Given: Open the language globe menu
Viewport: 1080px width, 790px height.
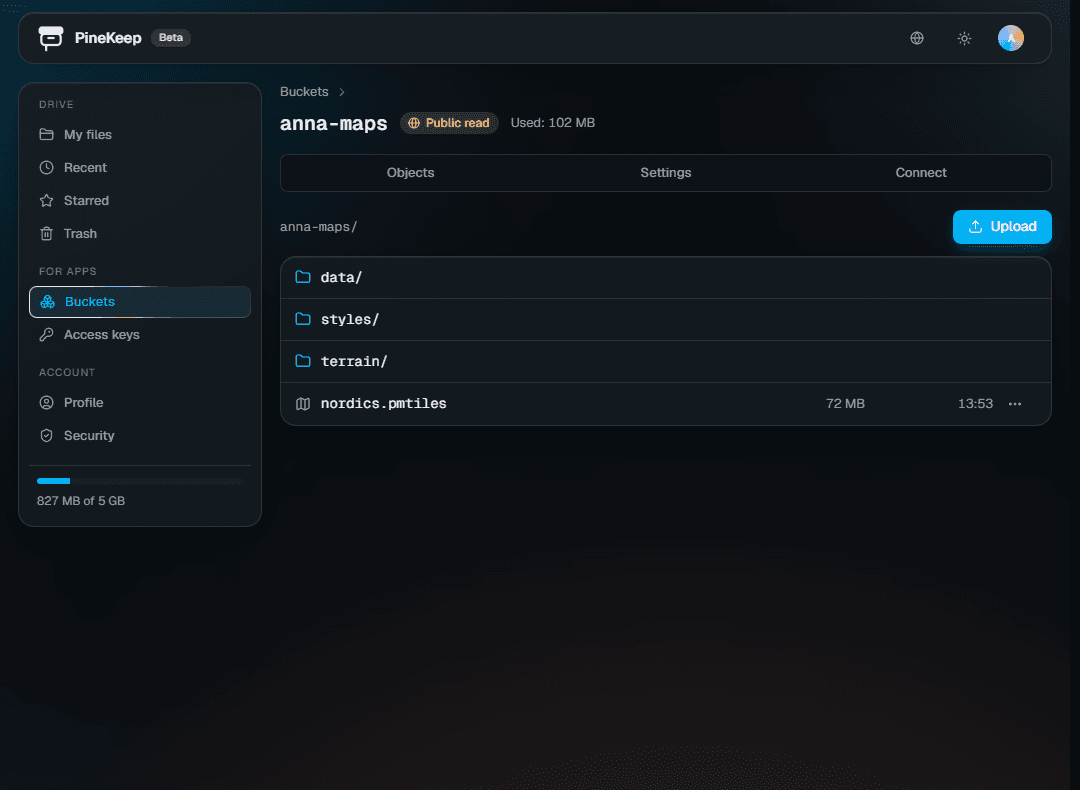Looking at the screenshot, I should click(917, 38).
